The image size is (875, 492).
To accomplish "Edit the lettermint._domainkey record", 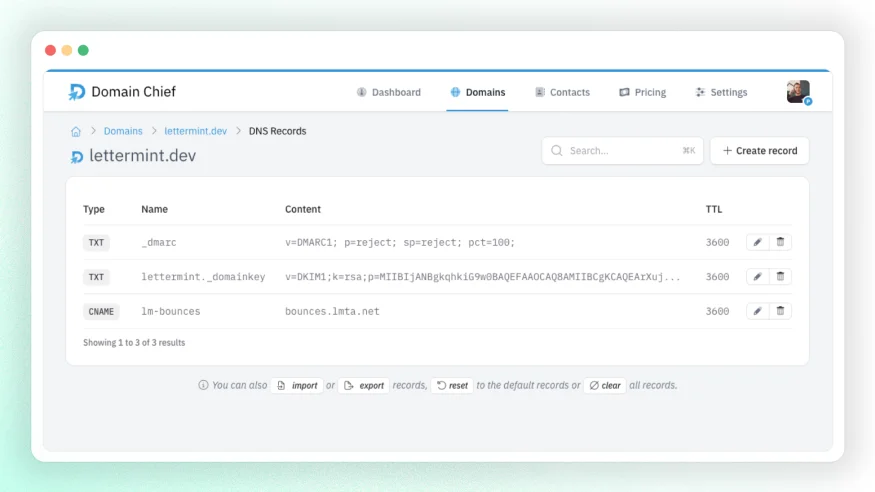I will [x=757, y=277].
